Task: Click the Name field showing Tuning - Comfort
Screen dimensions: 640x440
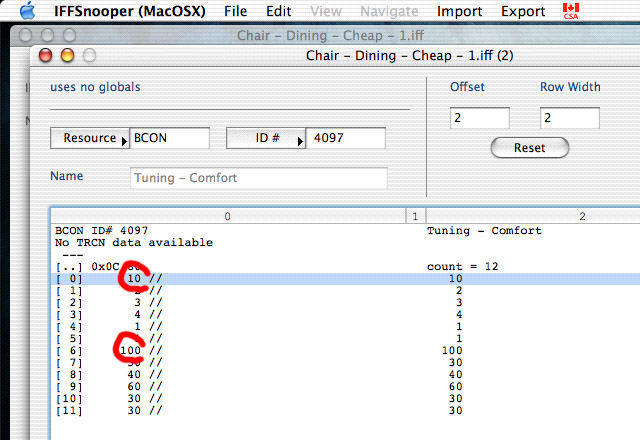Action: [259, 179]
